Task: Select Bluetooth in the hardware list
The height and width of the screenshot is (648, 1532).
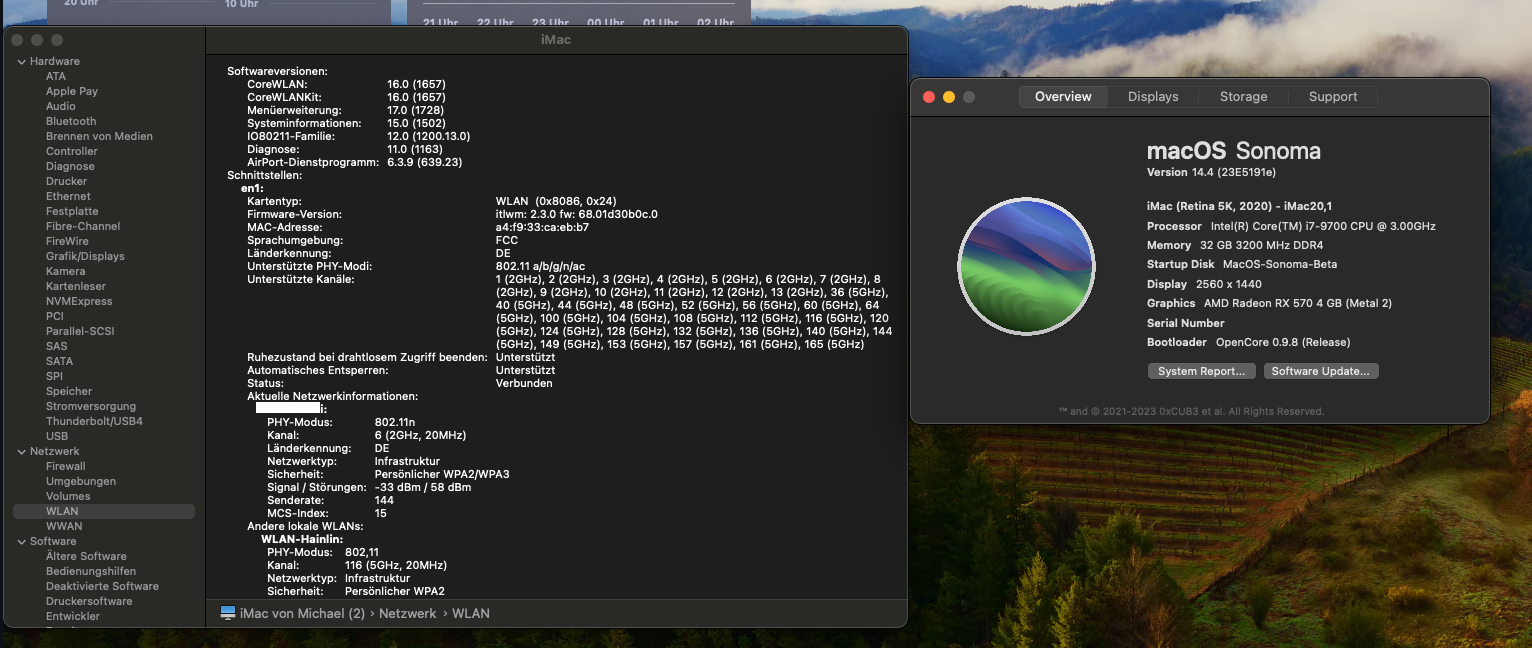Action: click(x=71, y=121)
